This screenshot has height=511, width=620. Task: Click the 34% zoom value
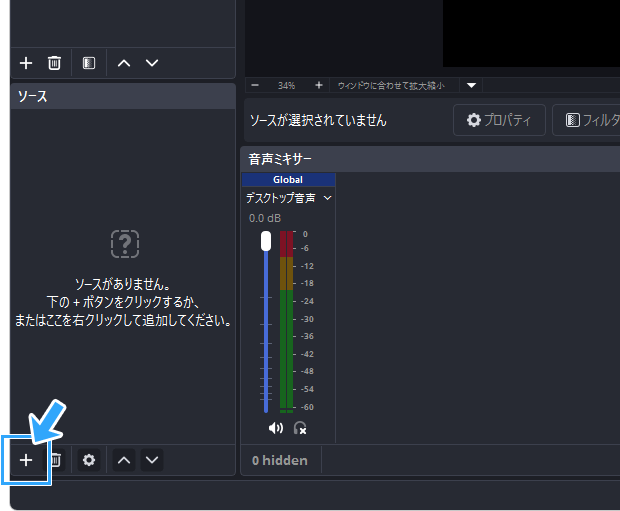(x=286, y=85)
